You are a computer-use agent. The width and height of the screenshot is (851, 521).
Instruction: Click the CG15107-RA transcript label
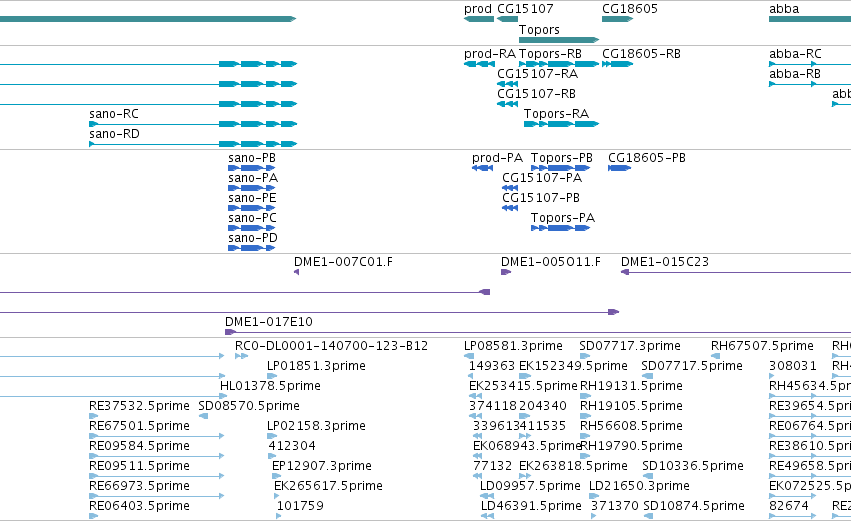click(x=537, y=74)
